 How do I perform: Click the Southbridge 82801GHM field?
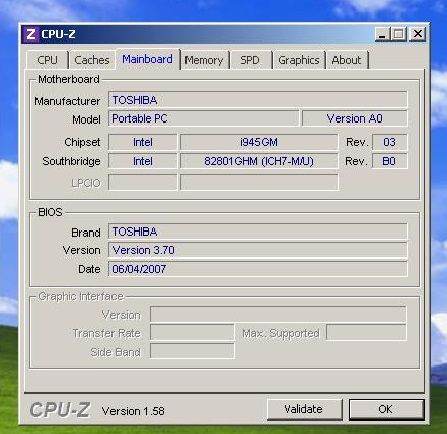[259, 161]
